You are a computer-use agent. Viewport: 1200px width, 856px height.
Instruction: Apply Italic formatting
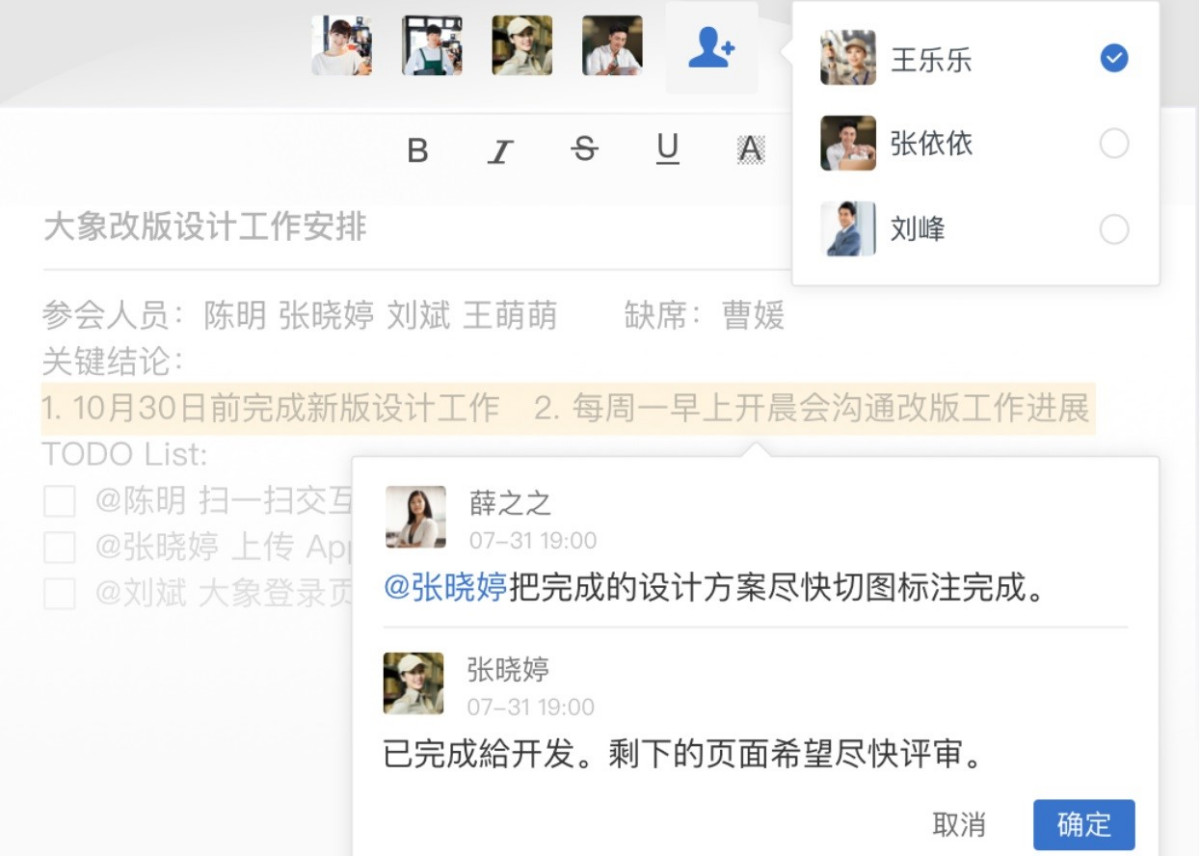point(500,151)
